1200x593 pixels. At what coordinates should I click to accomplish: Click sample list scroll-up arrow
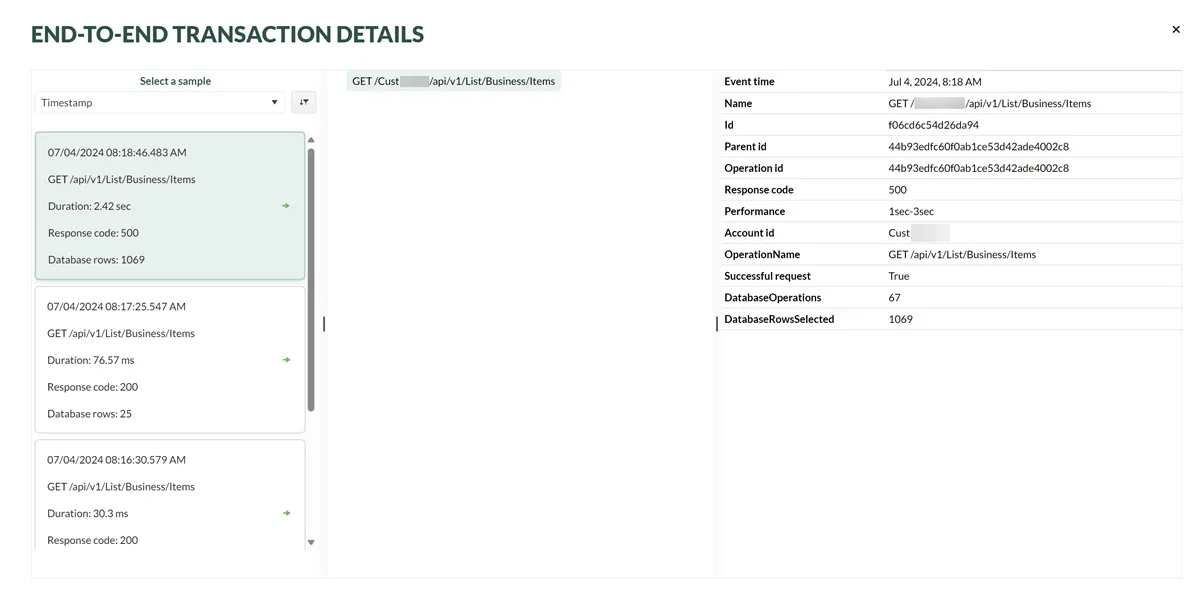(311, 140)
